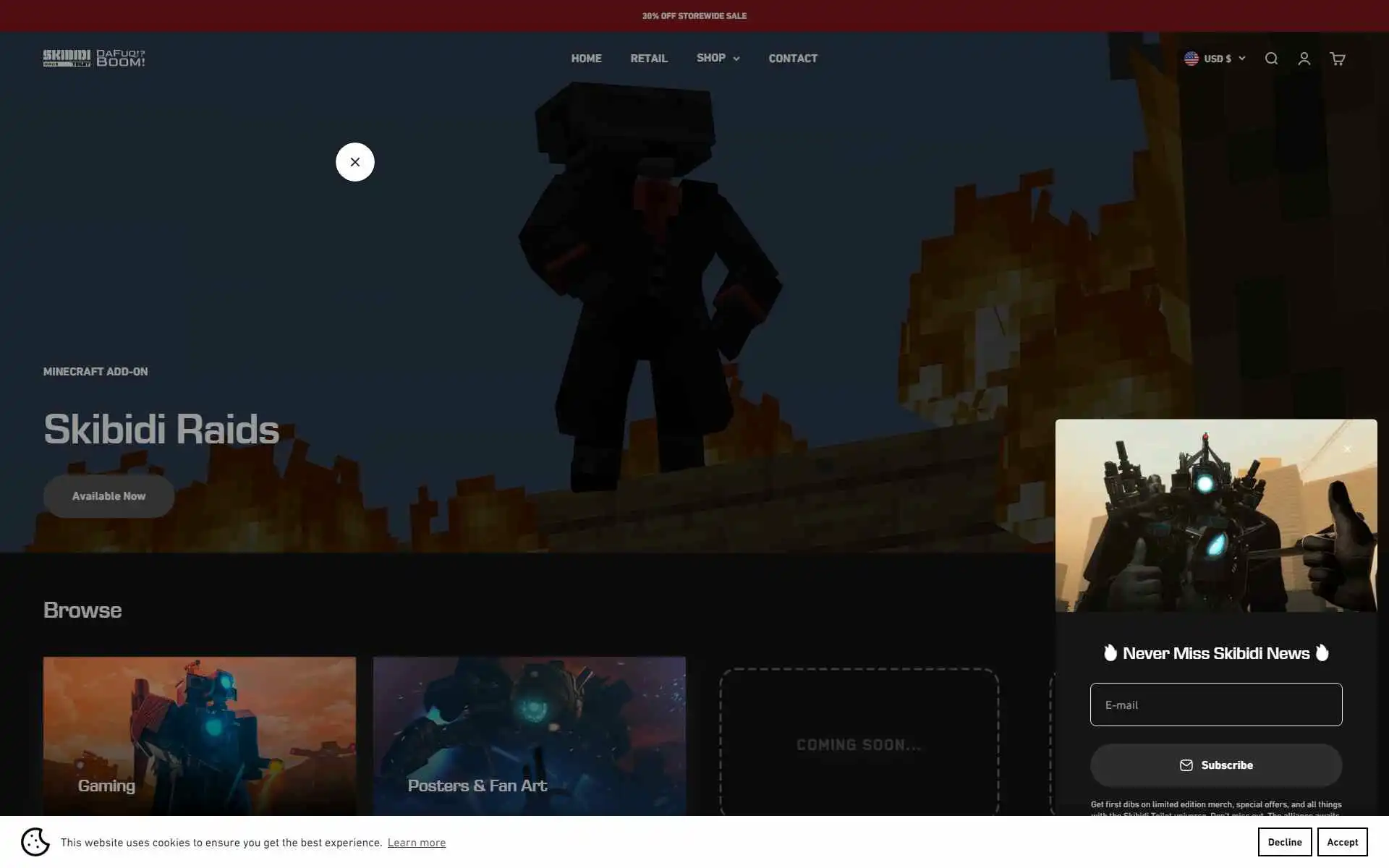Viewport: 1389px width, 868px height.
Task: Go to the HOME menu item
Action: tap(586, 59)
